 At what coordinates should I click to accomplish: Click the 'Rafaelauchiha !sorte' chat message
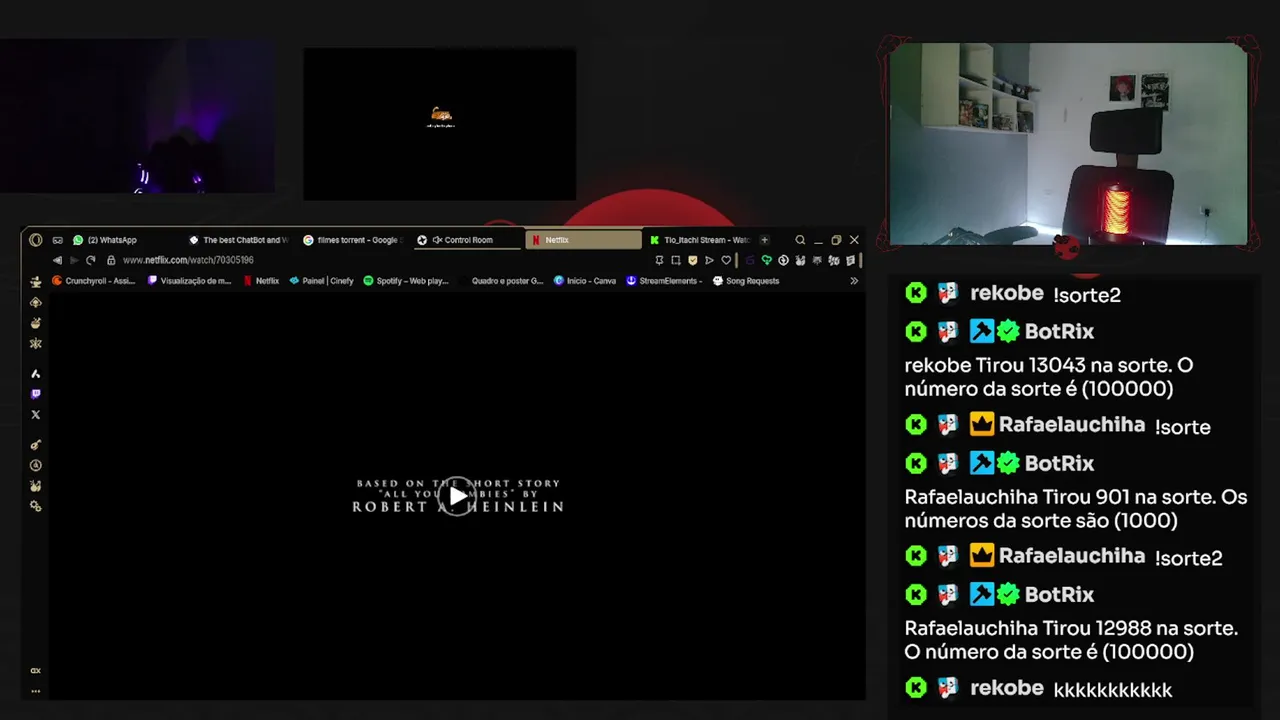click(1057, 425)
